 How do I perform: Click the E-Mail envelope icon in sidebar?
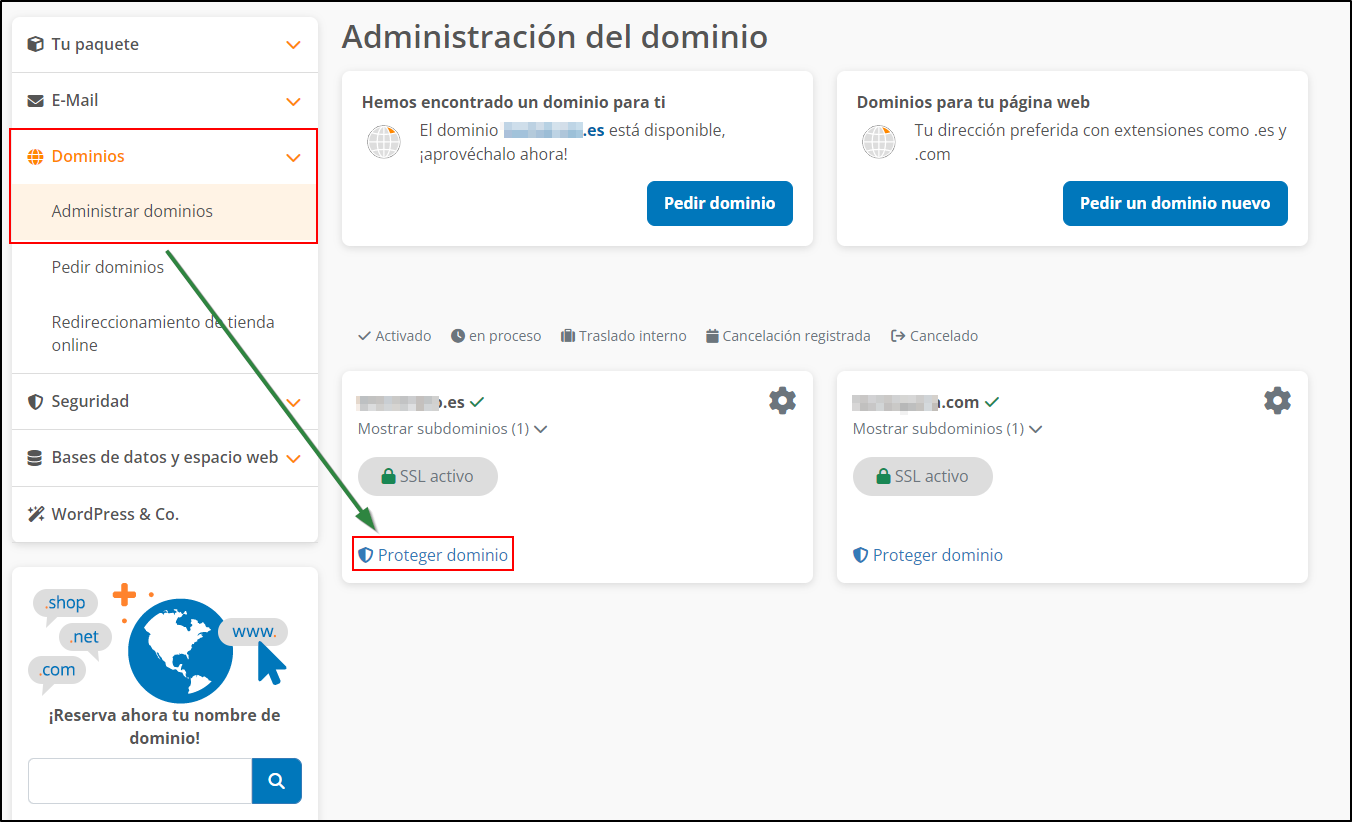(34, 100)
